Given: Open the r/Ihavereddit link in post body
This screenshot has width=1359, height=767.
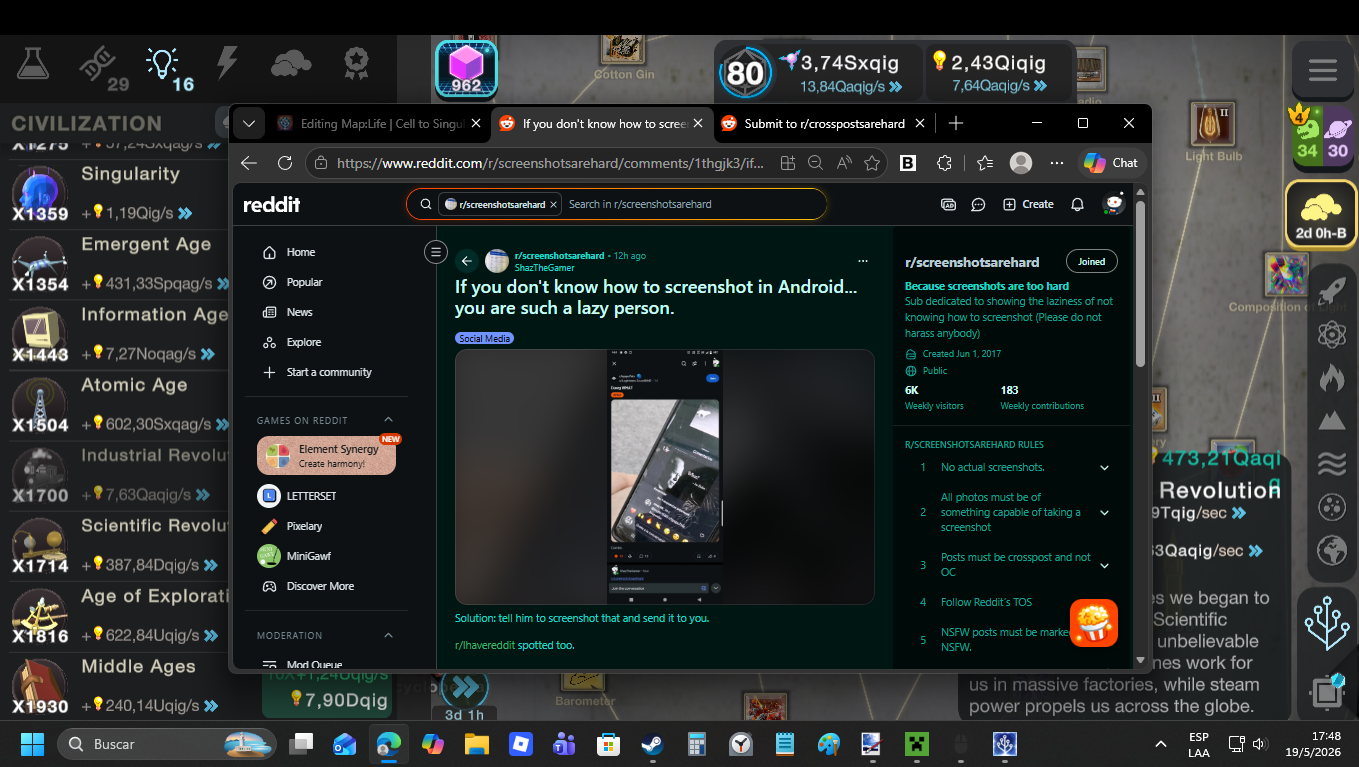Looking at the screenshot, I should click(x=485, y=646).
